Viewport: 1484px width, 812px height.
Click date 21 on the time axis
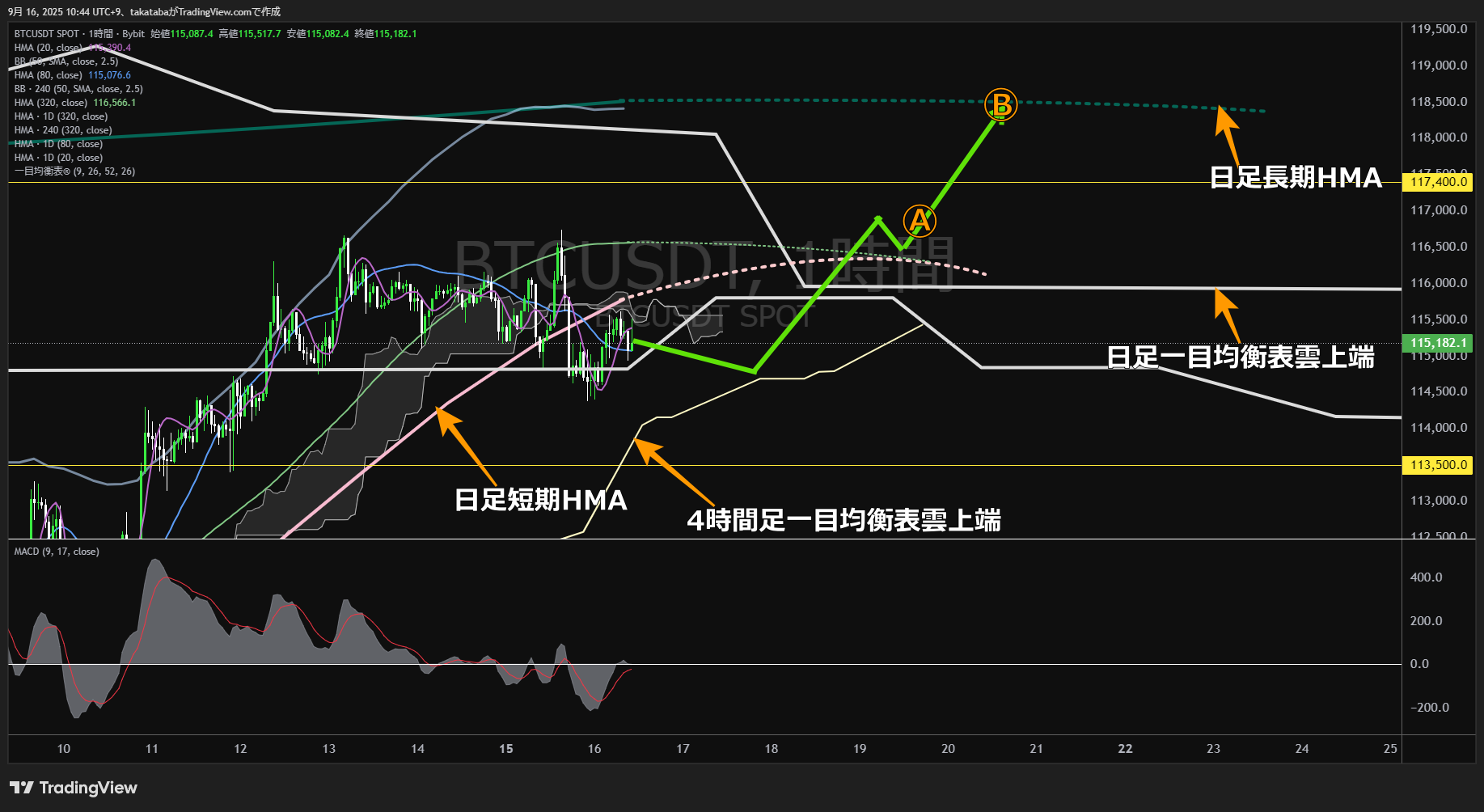tap(1037, 749)
